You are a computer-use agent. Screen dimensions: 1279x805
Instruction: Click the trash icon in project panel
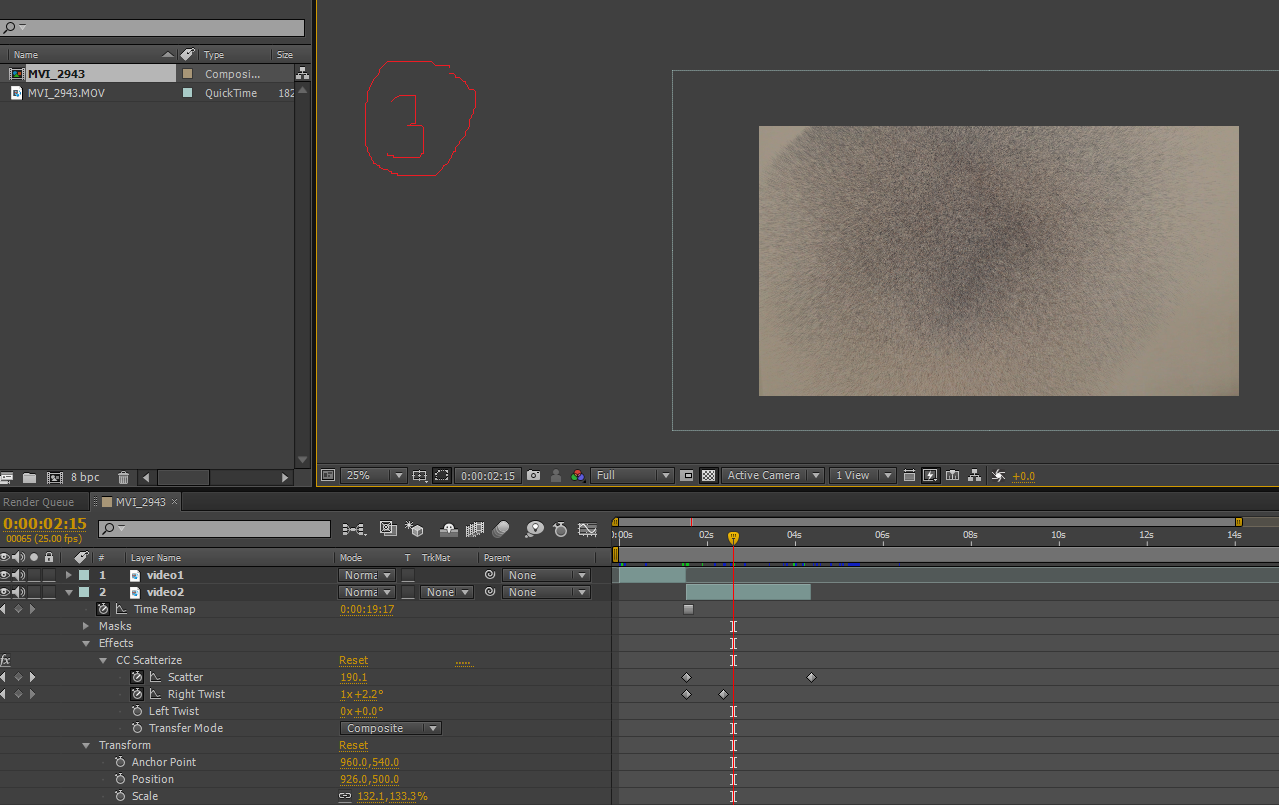[123, 478]
